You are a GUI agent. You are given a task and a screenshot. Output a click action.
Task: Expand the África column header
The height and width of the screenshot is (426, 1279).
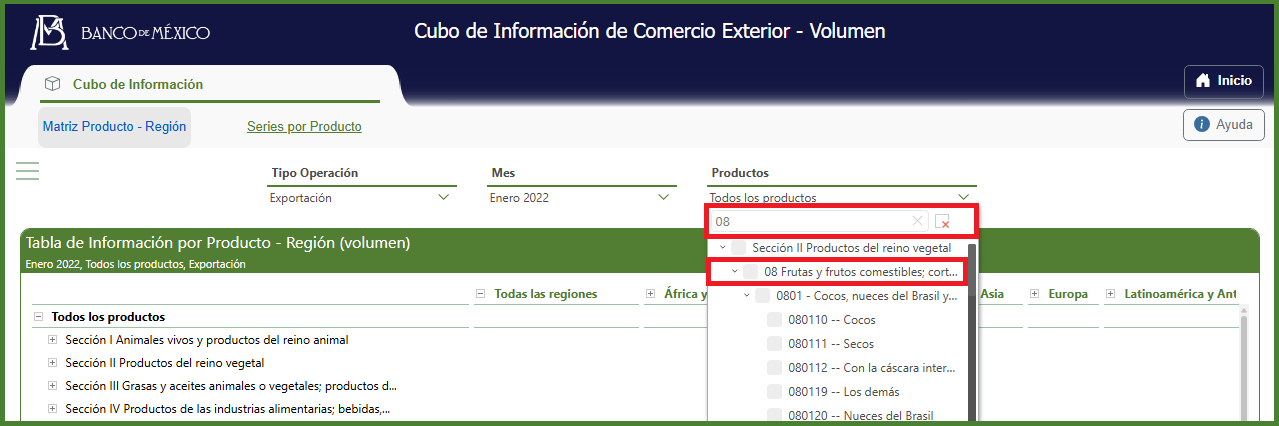[x=651, y=294]
